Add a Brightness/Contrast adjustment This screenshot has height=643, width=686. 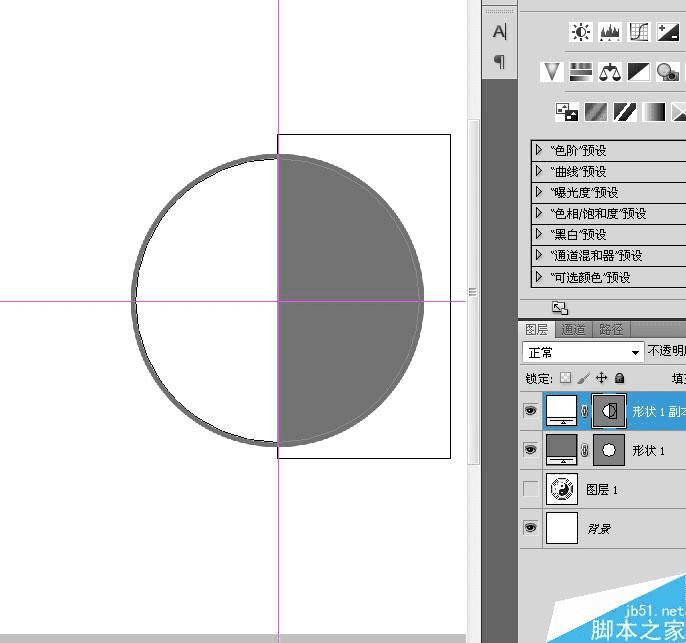(x=581, y=32)
